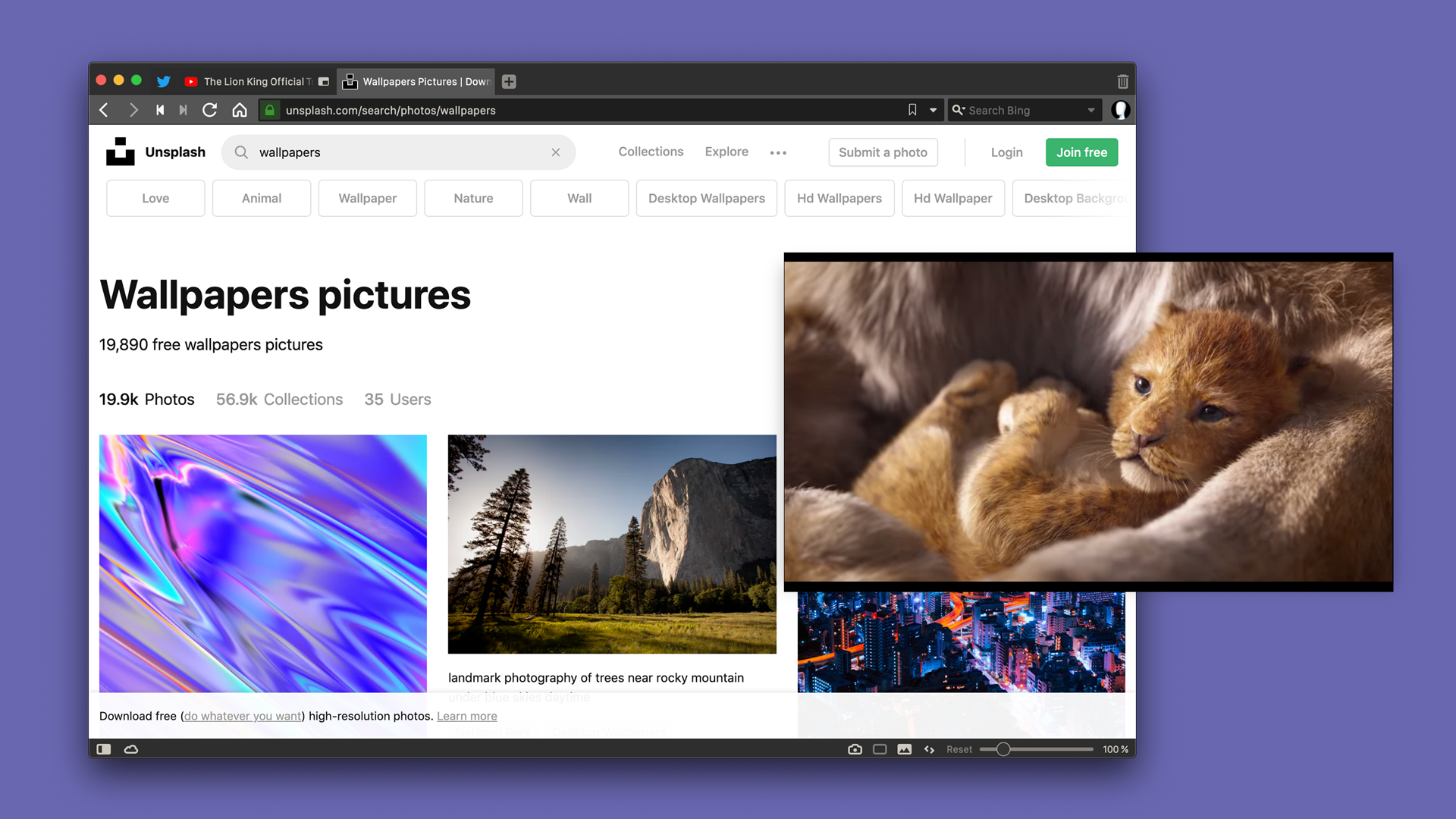Click the search engine magnifier icon
The height and width of the screenshot is (819, 1456).
click(x=959, y=110)
